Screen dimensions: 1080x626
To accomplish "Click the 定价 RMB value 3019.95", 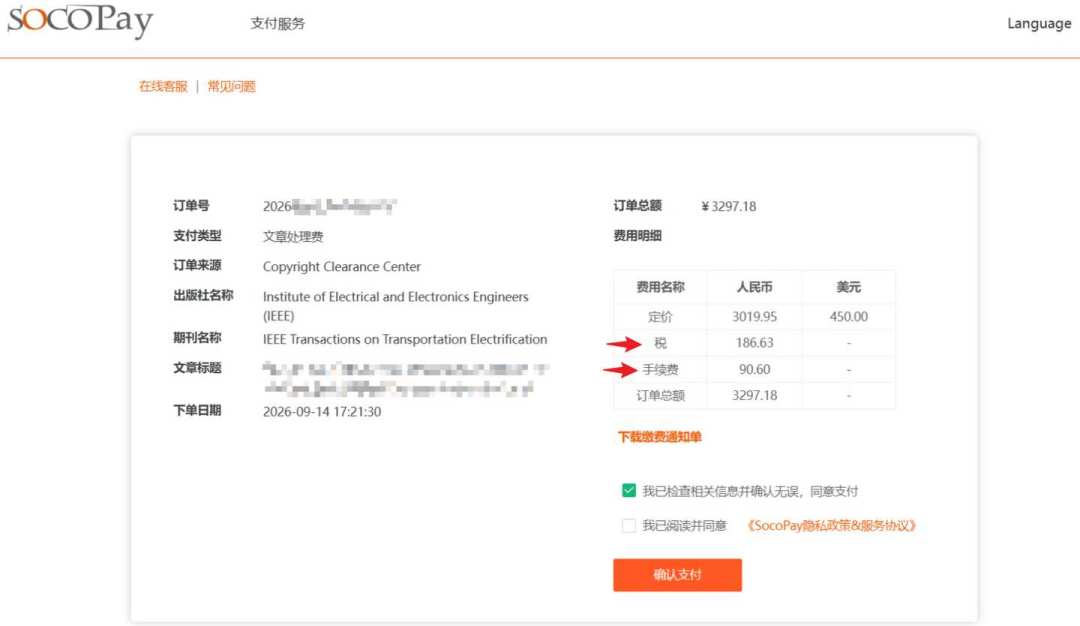I will (x=754, y=317).
